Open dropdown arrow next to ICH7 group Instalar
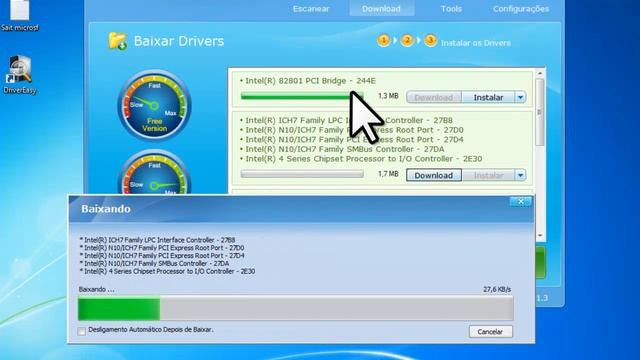Screen dimensions: 640x360 click(520, 175)
